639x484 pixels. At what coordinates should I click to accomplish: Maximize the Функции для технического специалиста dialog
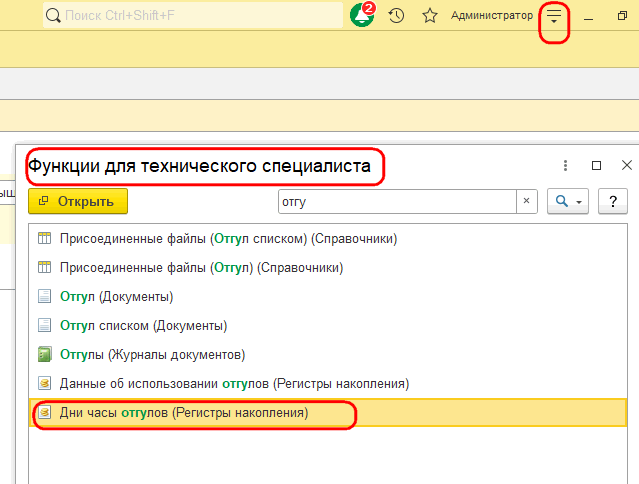[x=596, y=165]
